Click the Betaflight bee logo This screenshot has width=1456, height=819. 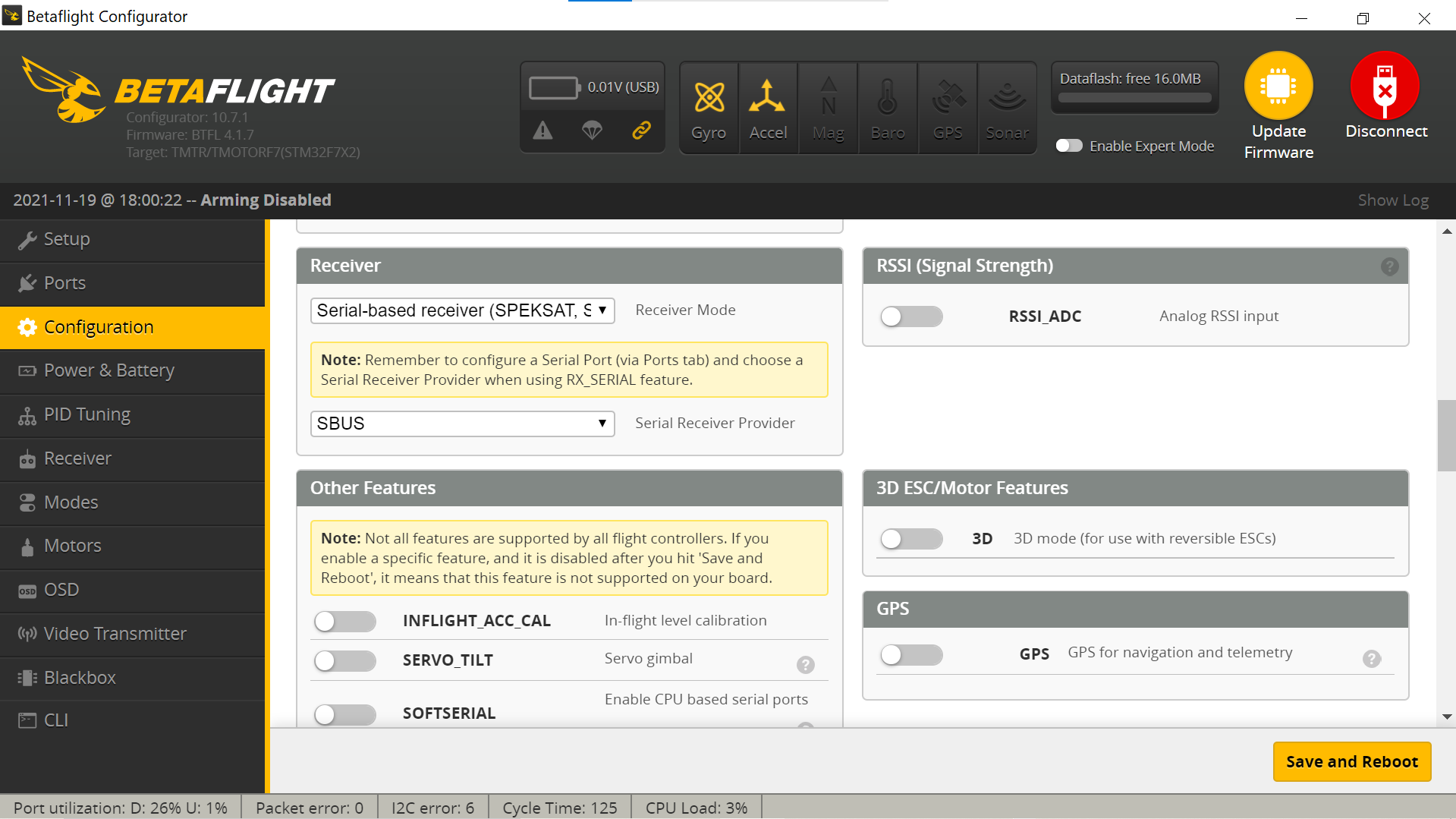(x=64, y=90)
